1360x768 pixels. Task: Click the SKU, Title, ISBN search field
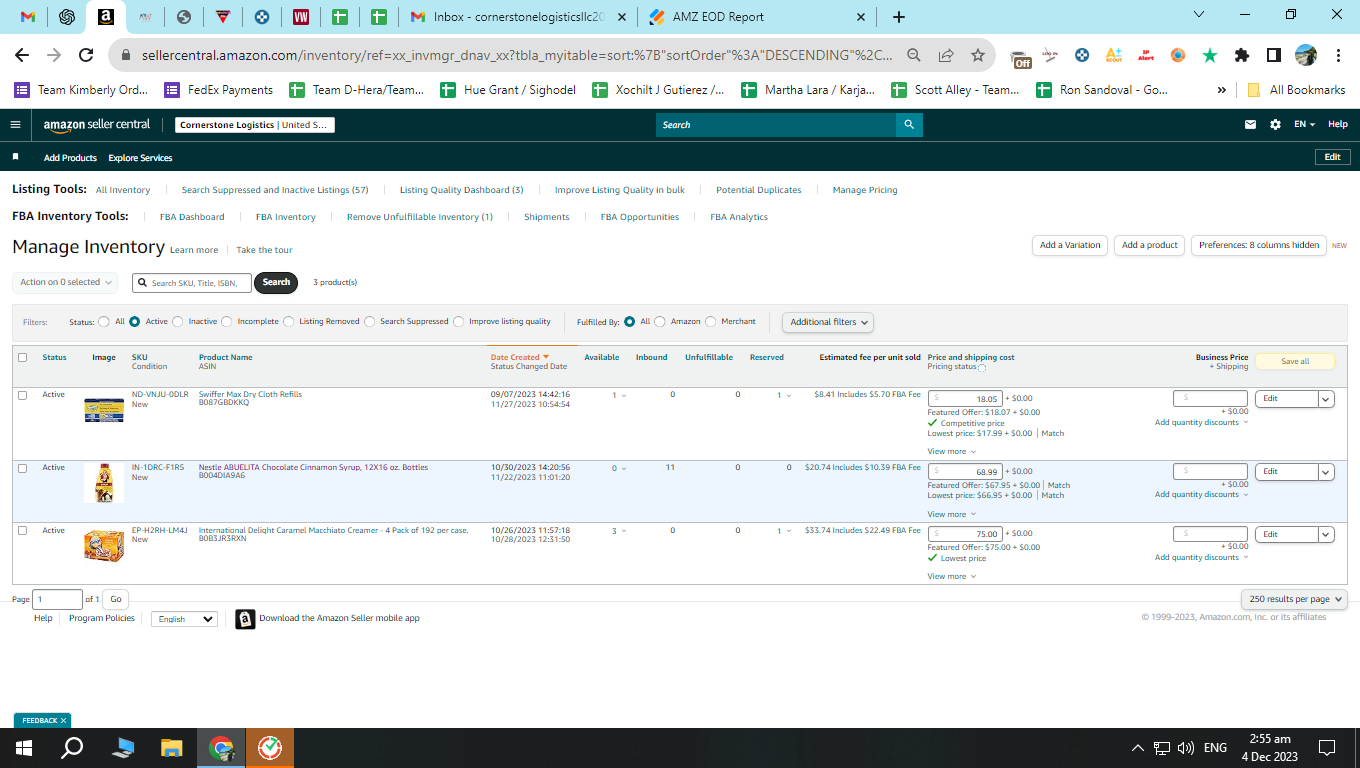click(192, 283)
